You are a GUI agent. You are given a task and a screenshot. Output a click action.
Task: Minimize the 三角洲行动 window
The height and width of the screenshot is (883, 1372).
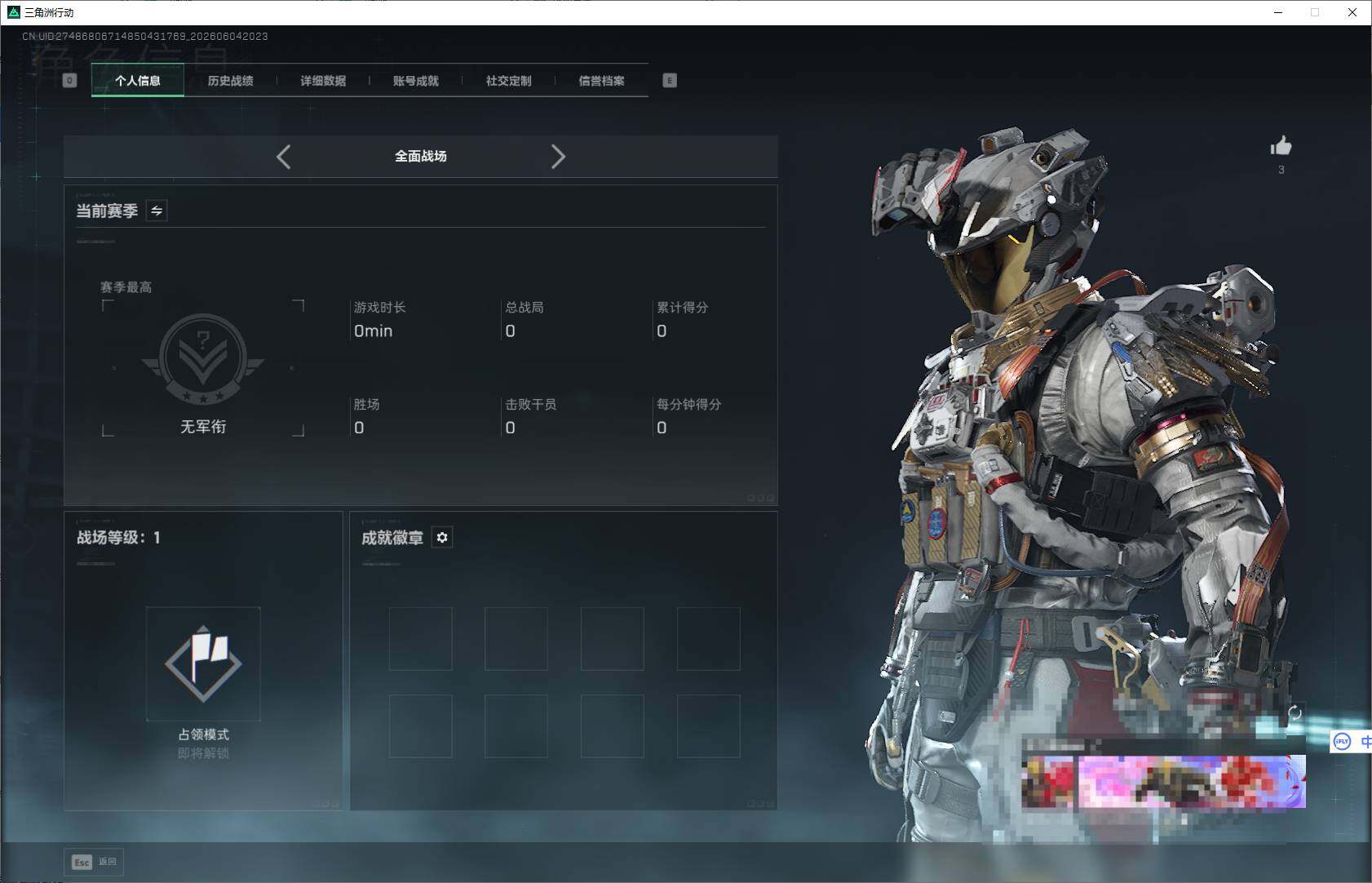tap(1278, 12)
